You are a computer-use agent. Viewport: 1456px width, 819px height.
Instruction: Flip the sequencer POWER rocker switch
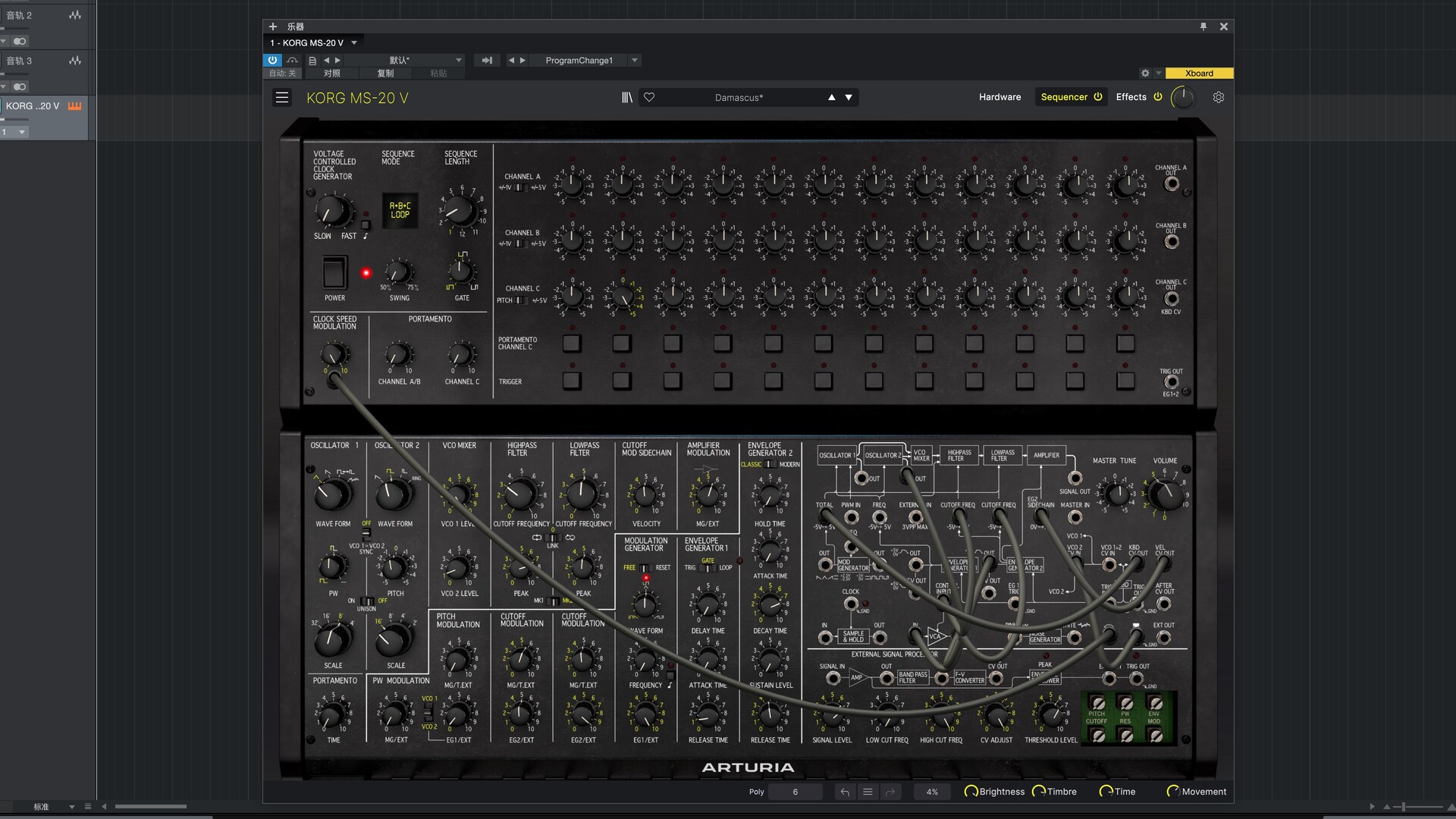(x=334, y=272)
